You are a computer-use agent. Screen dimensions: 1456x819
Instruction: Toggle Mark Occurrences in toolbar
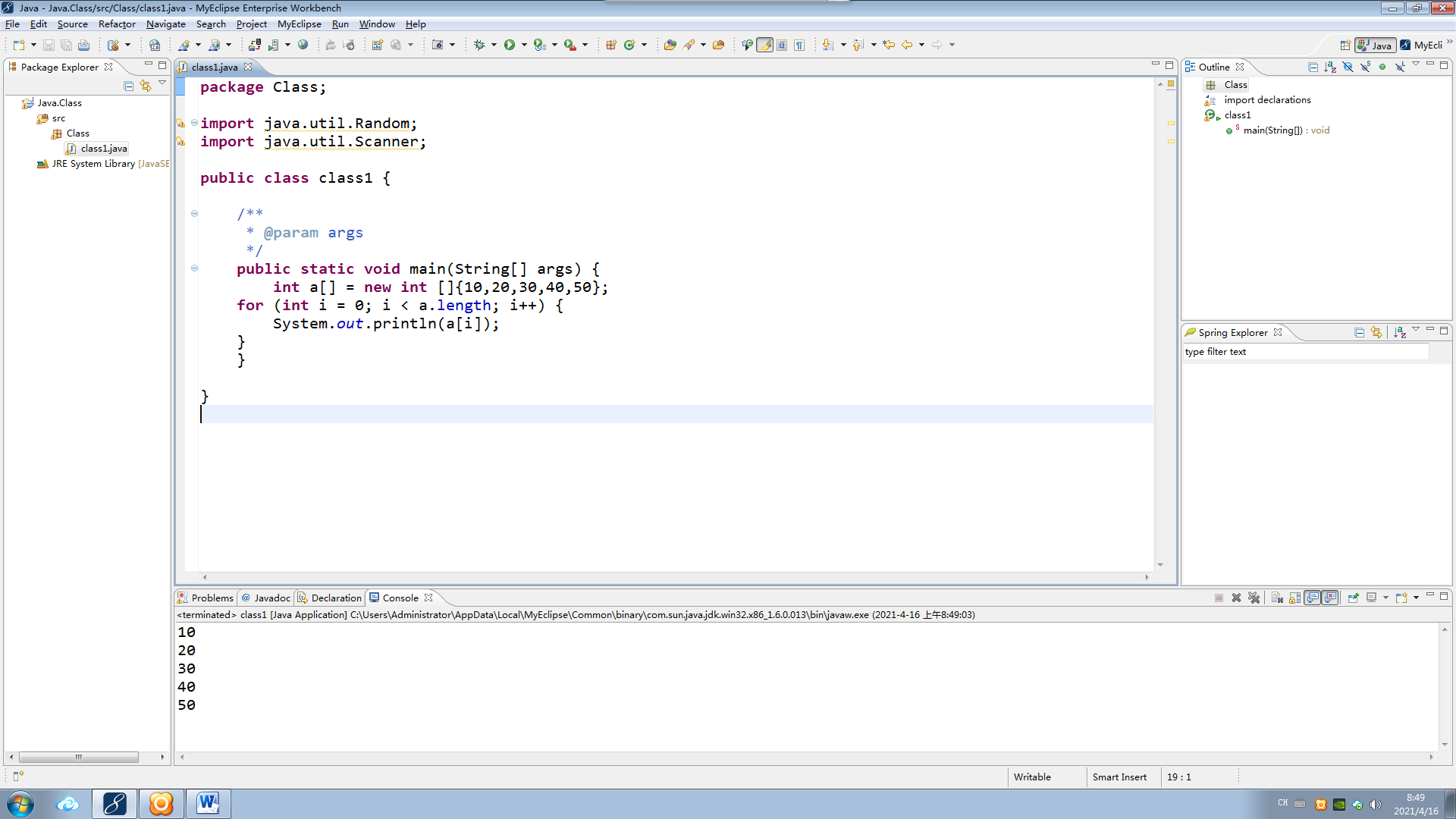[x=765, y=45]
